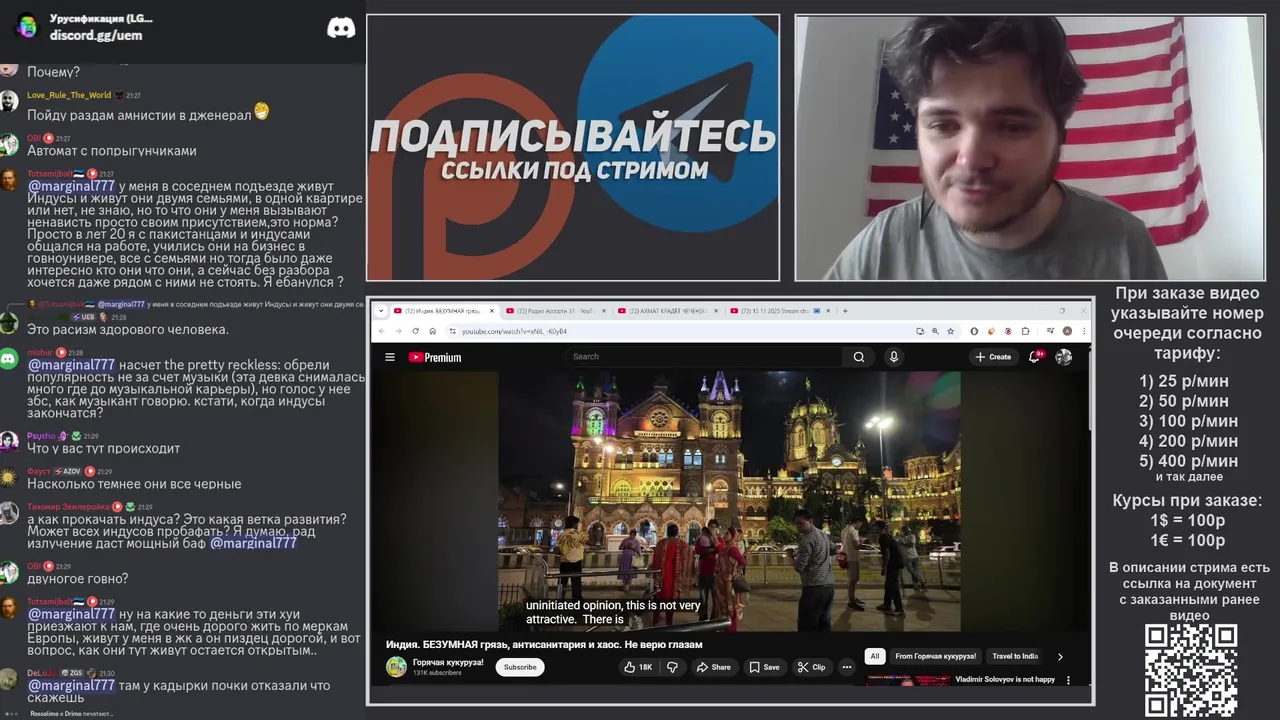Open the browser profile avatar
Screen dimensions: 1280x720
[1068, 331]
